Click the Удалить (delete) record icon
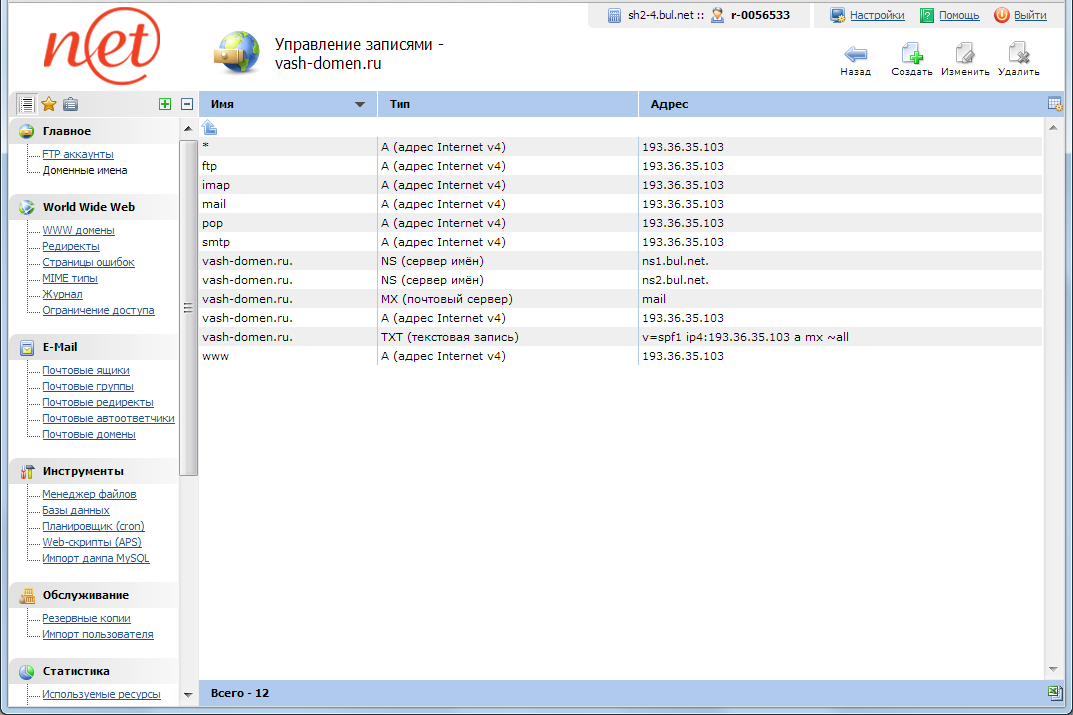Viewport: 1073px width, 715px height. (x=1018, y=54)
